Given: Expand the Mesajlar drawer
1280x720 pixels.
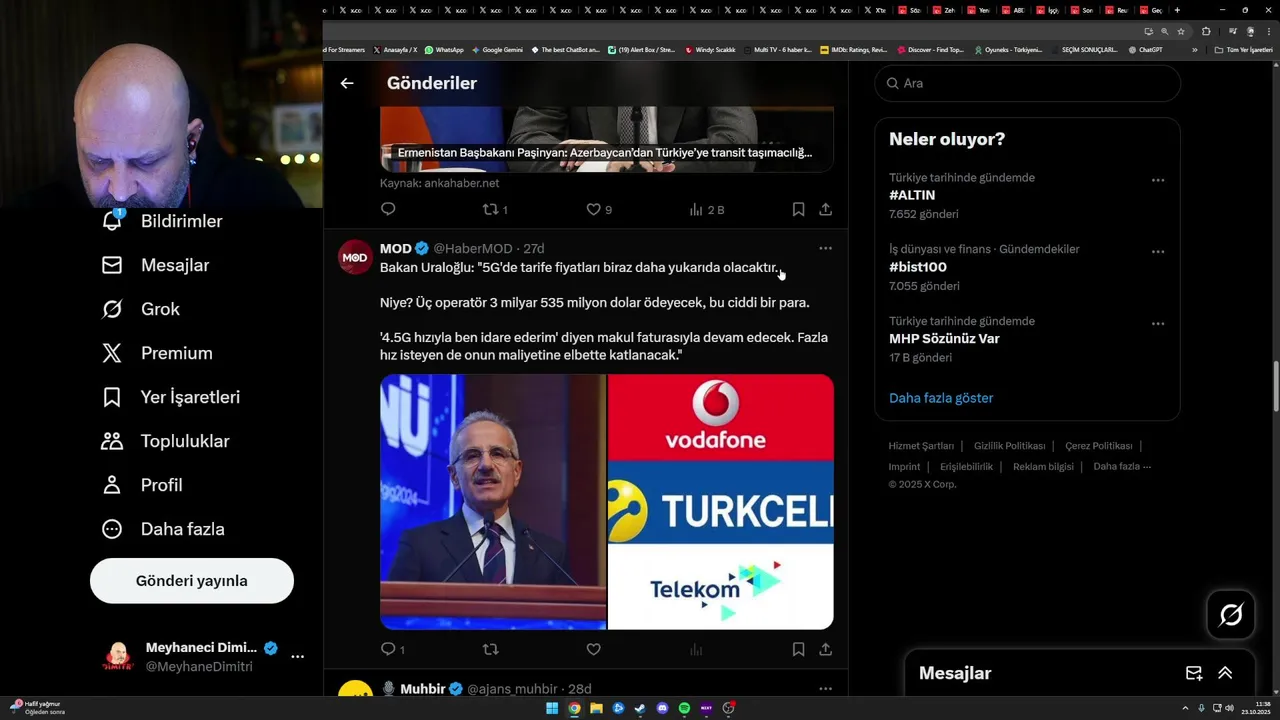Looking at the screenshot, I should click(1225, 673).
